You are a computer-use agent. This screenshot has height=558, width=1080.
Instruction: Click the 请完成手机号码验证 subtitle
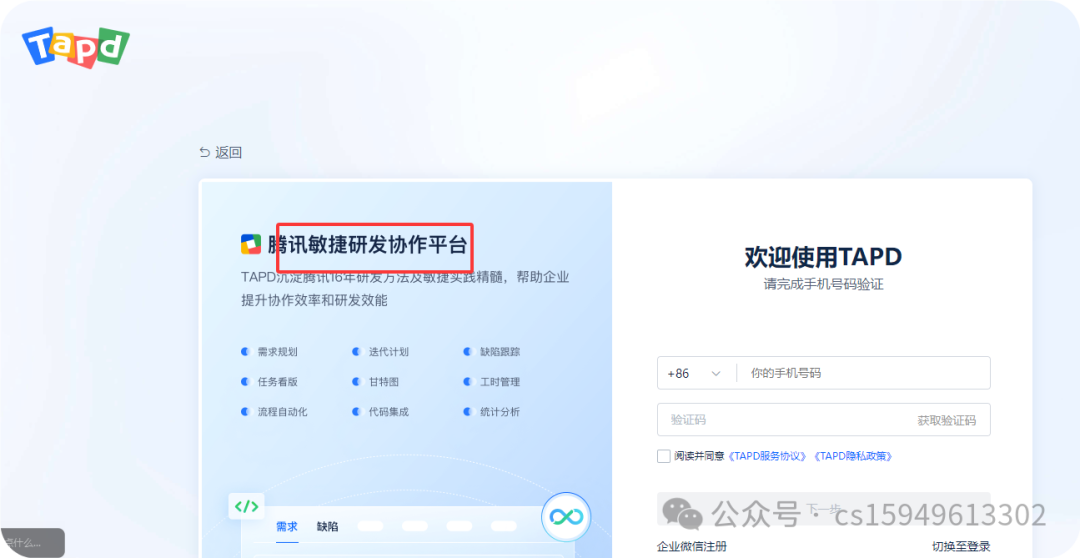click(x=823, y=284)
